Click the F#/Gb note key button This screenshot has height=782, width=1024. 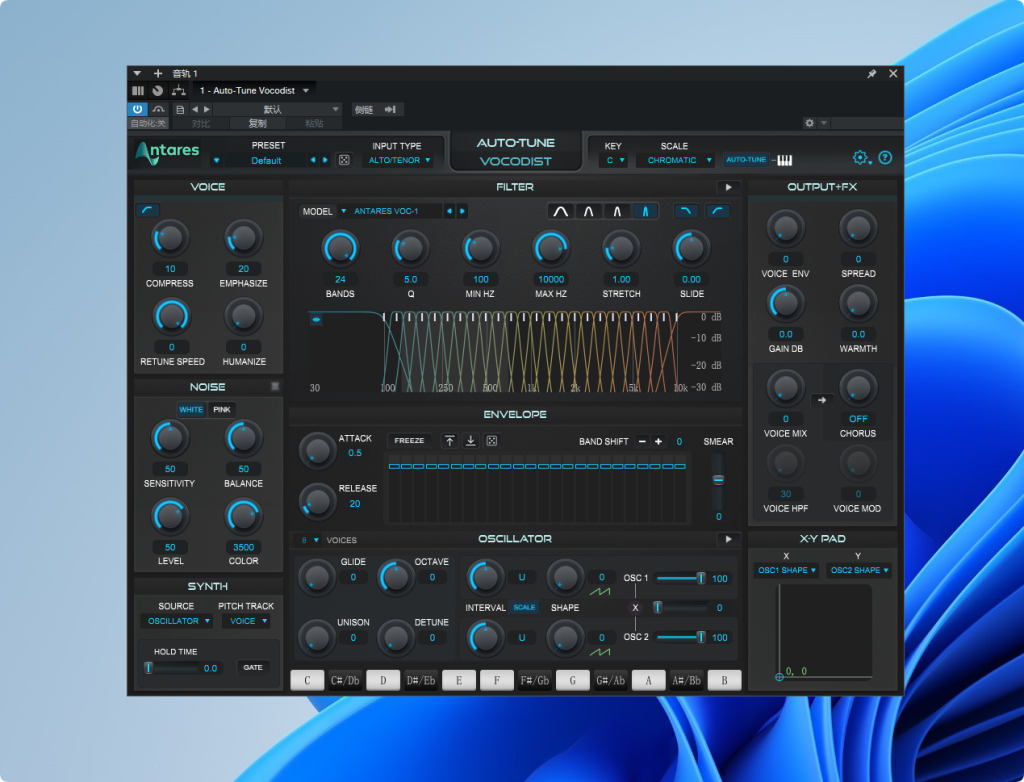tap(534, 680)
